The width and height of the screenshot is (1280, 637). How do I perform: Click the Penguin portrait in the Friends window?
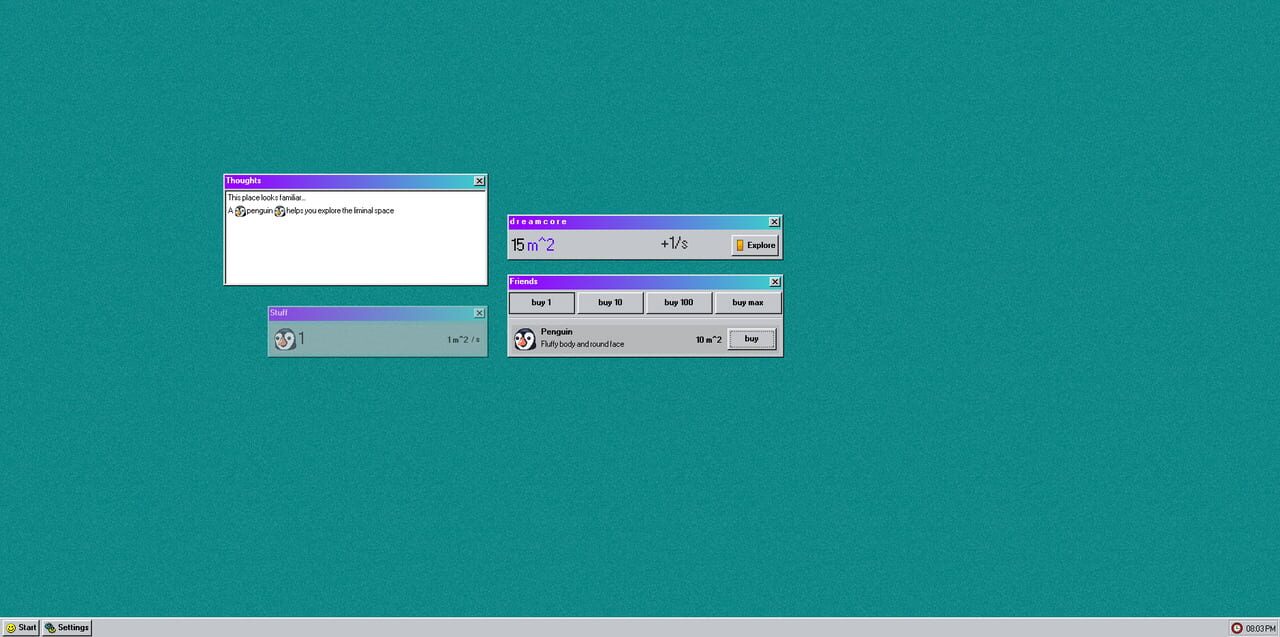pyautogui.click(x=524, y=339)
